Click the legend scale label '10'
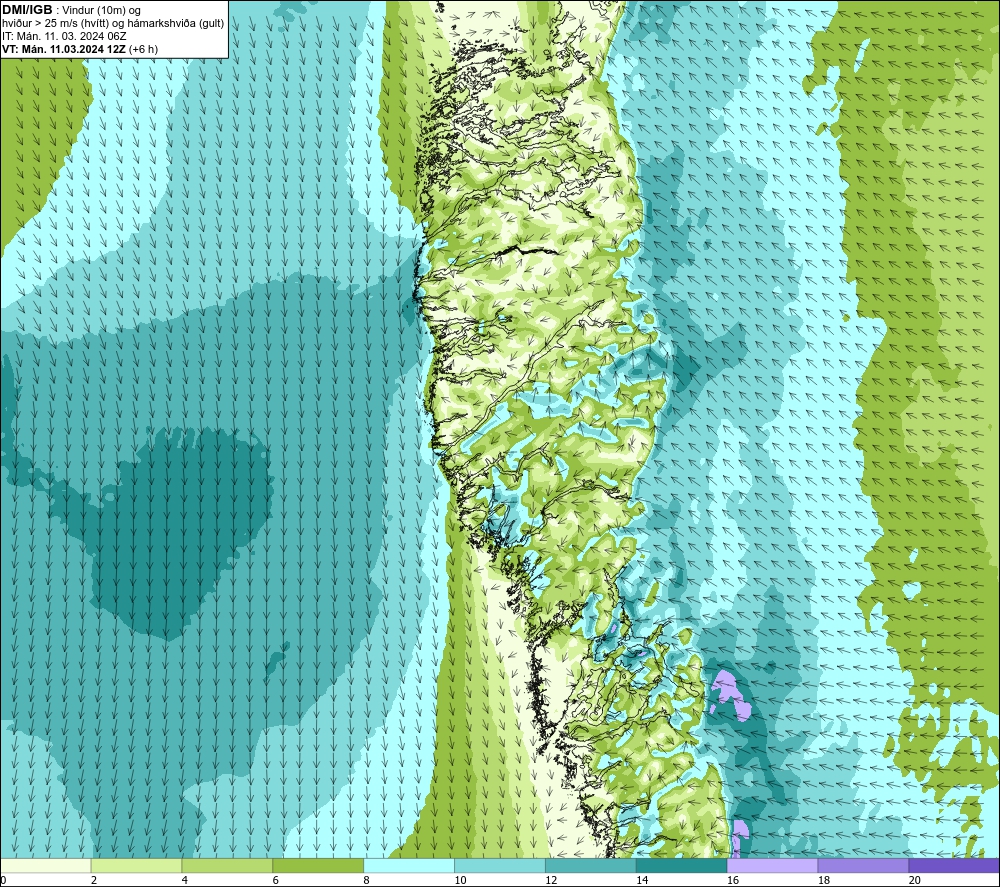The width and height of the screenshot is (1000, 887). (x=460, y=880)
